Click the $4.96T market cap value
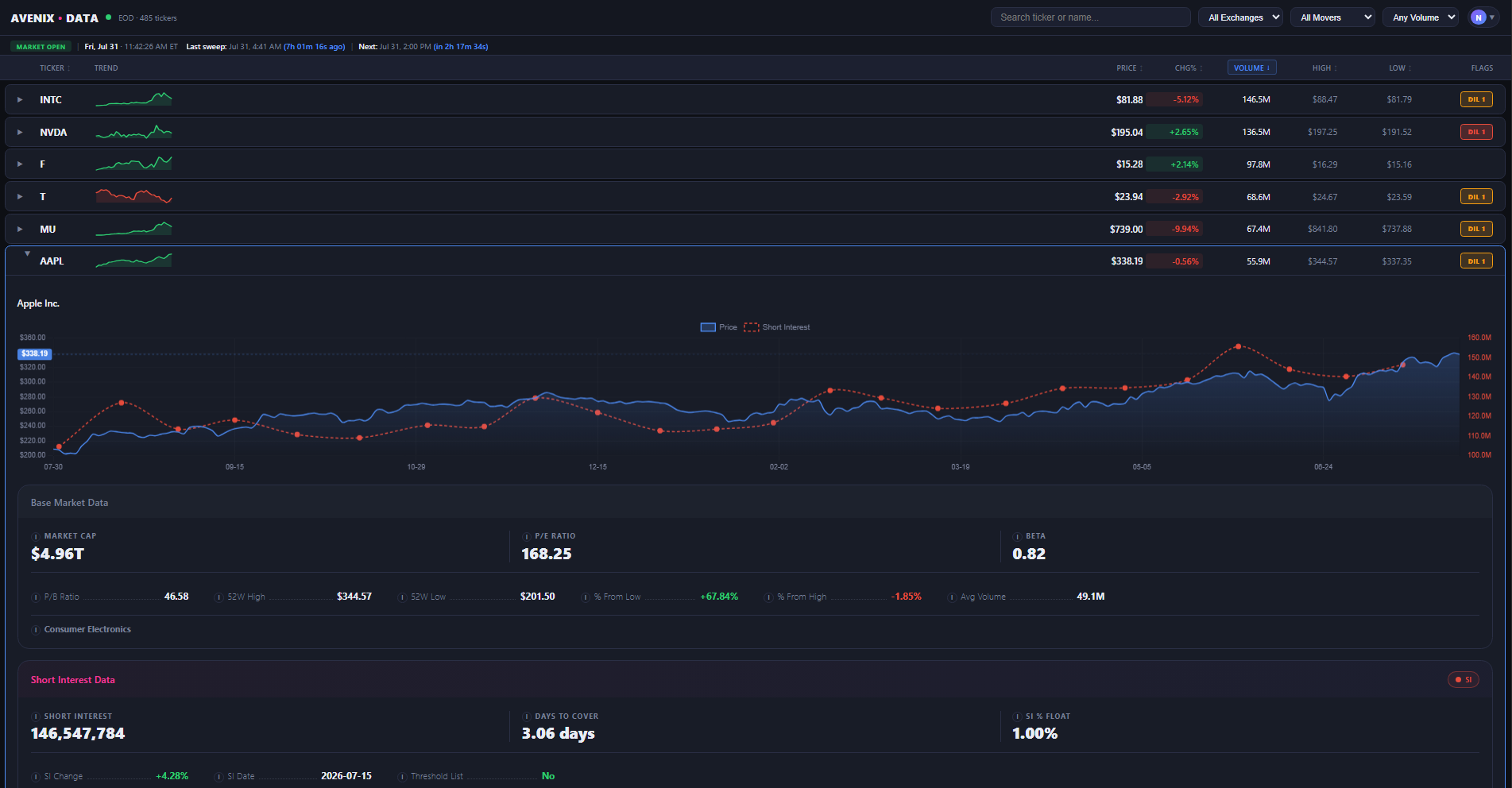Viewport: 1512px width, 788px height. pyautogui.click(x=57, y=554)
